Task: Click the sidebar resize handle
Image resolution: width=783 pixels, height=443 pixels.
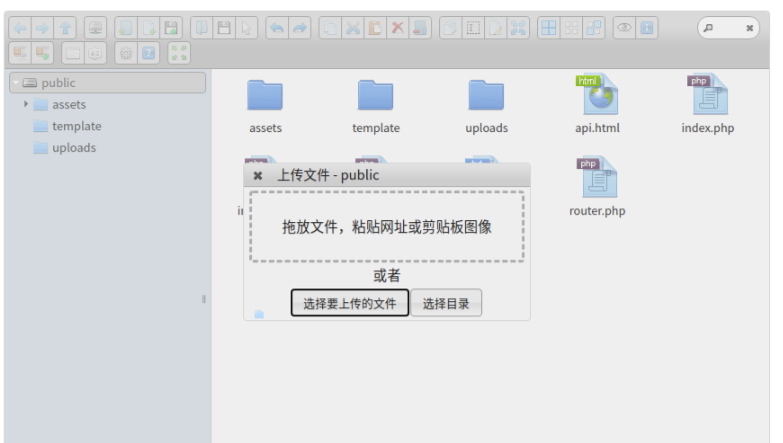Action: click(204, 299)
